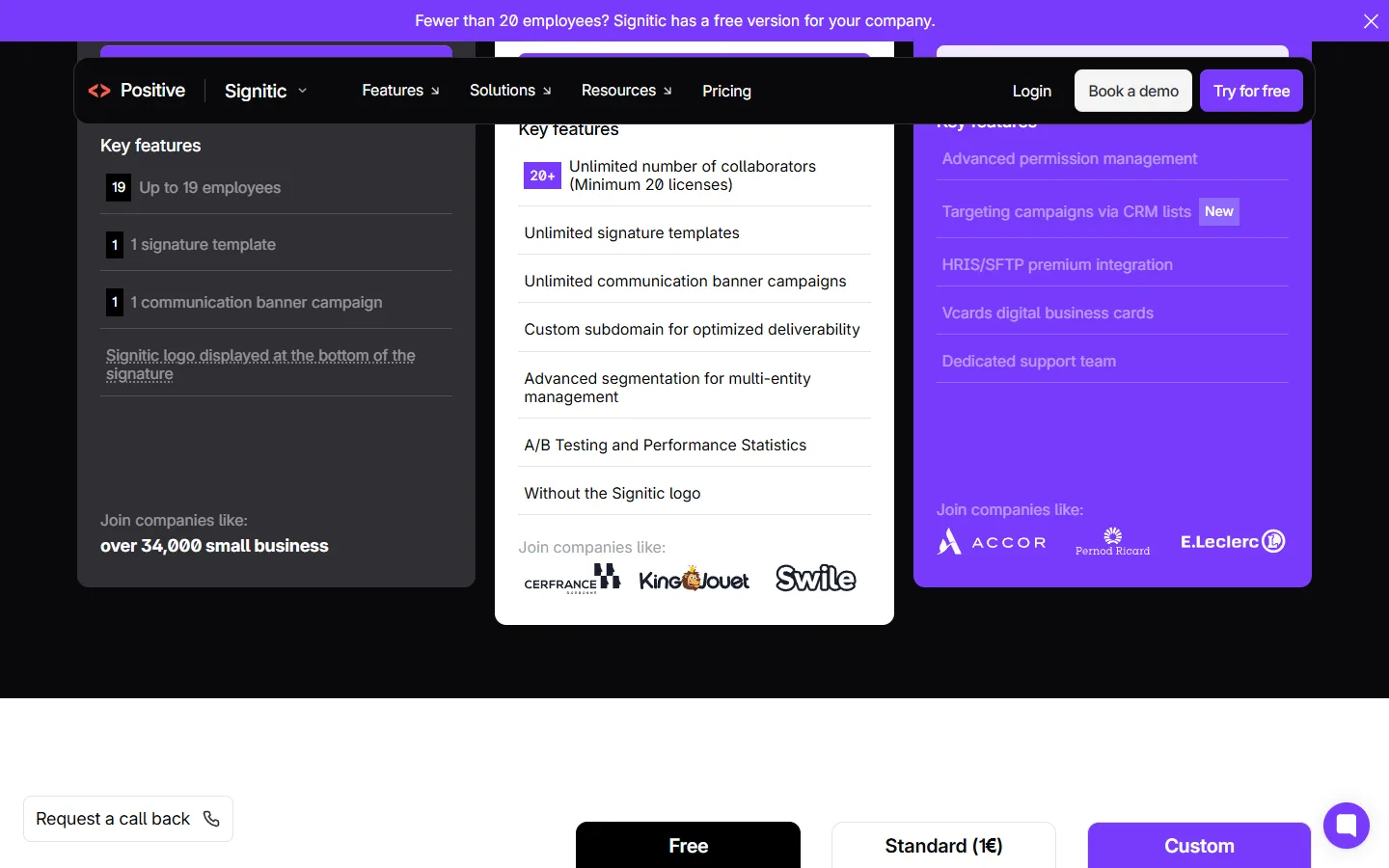Click the Login link
This screenshot has height=868, width=1389.
pyautogui.click(x=1031, y=91)
